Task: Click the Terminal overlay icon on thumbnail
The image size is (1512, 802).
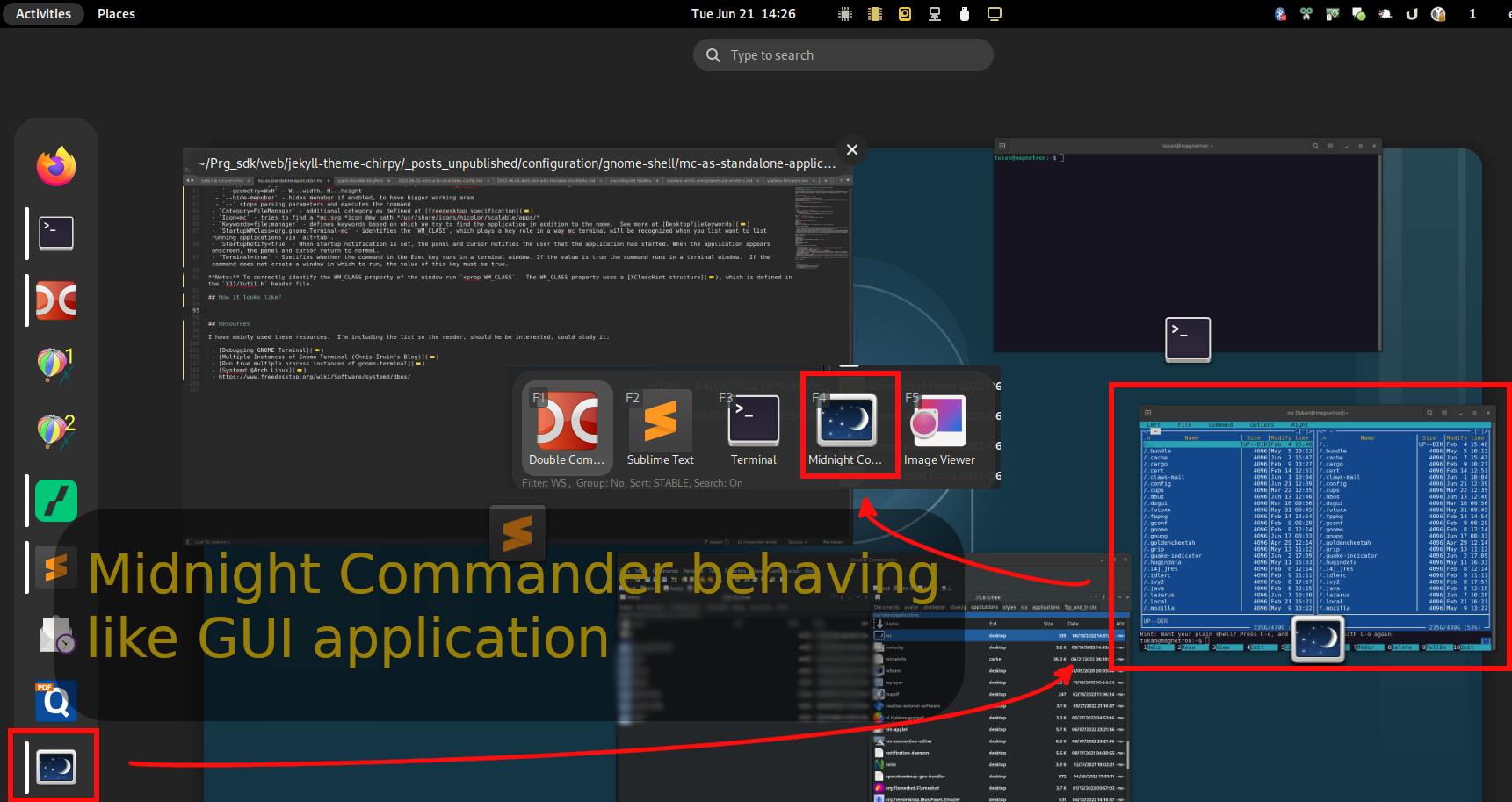Action: tap(1188, 339)
